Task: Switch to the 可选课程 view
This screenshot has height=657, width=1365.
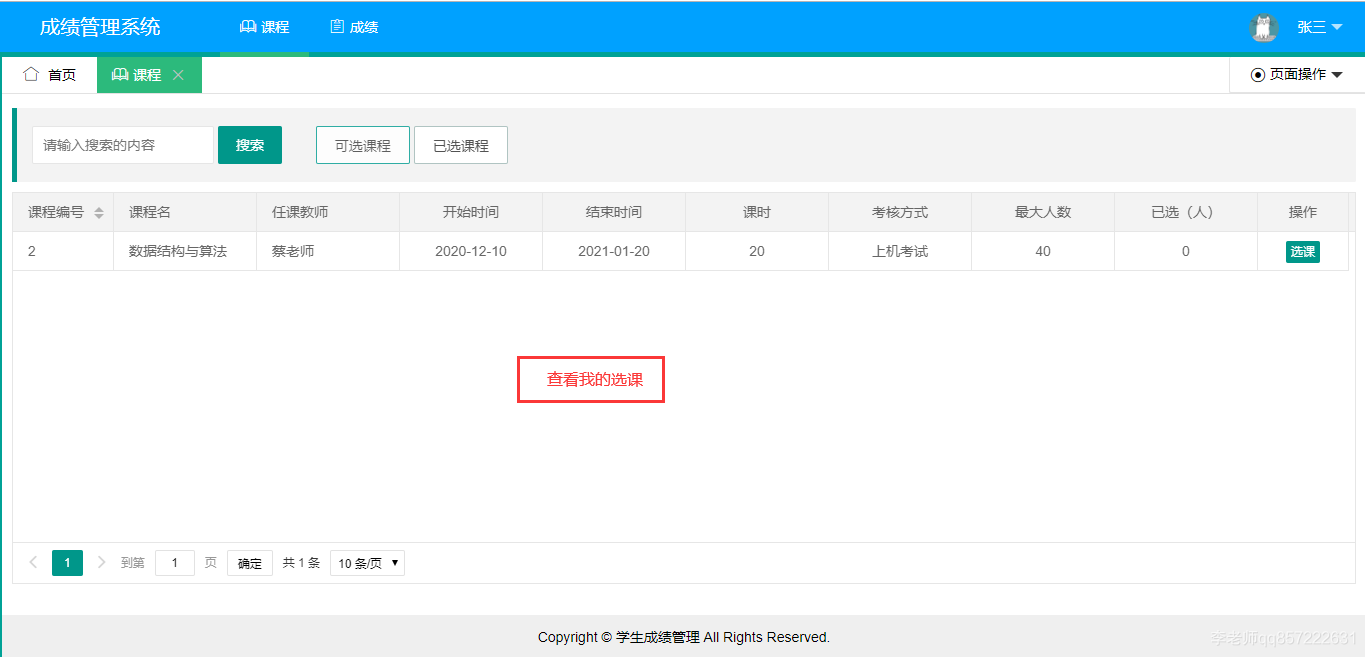Action: 362,144
